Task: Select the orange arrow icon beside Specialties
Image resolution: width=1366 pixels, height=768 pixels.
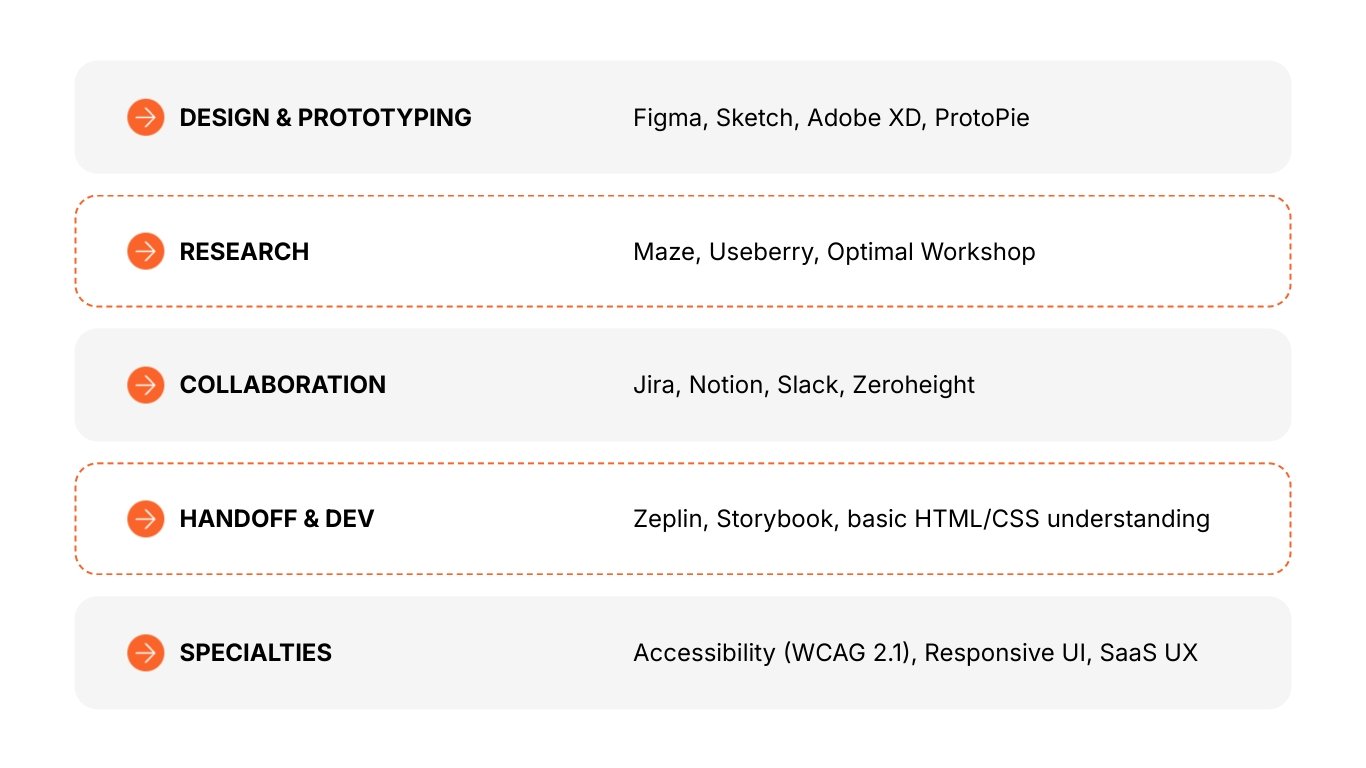Action: click(146, 653)
